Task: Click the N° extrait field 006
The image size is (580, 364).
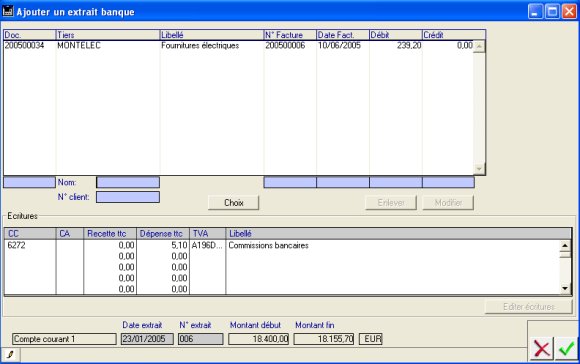Action: [x=200, y=339]
